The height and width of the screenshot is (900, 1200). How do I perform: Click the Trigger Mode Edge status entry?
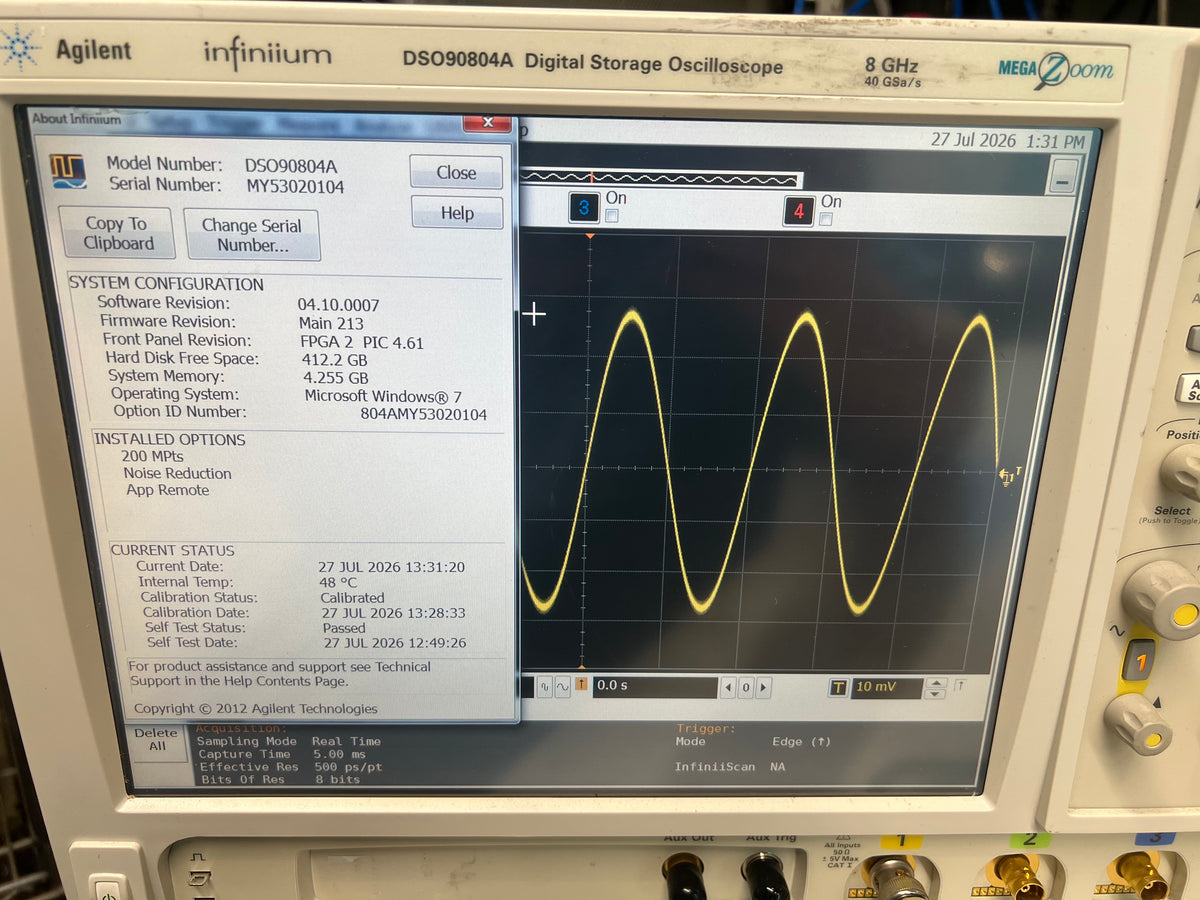(x=754, y=742)
